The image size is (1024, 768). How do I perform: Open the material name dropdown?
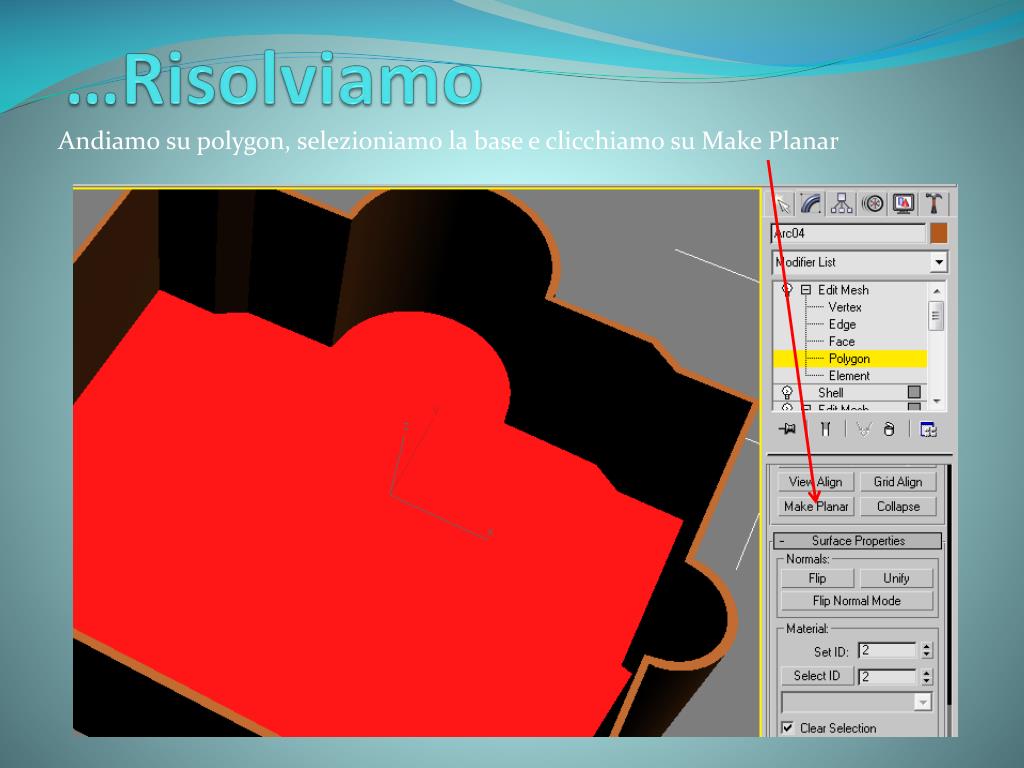[x=923, y=702]
